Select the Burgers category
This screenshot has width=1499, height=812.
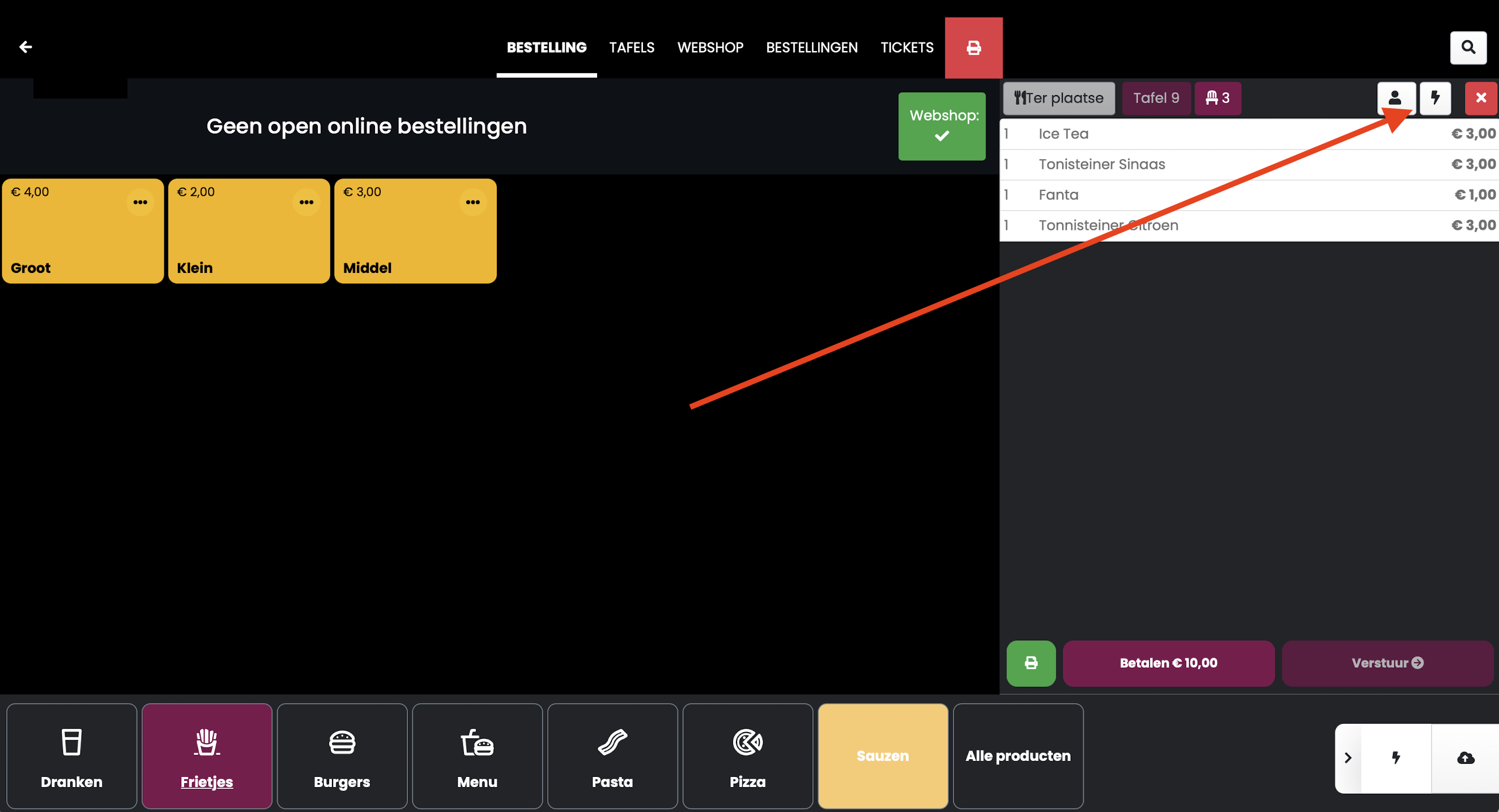tap(342, 756)
